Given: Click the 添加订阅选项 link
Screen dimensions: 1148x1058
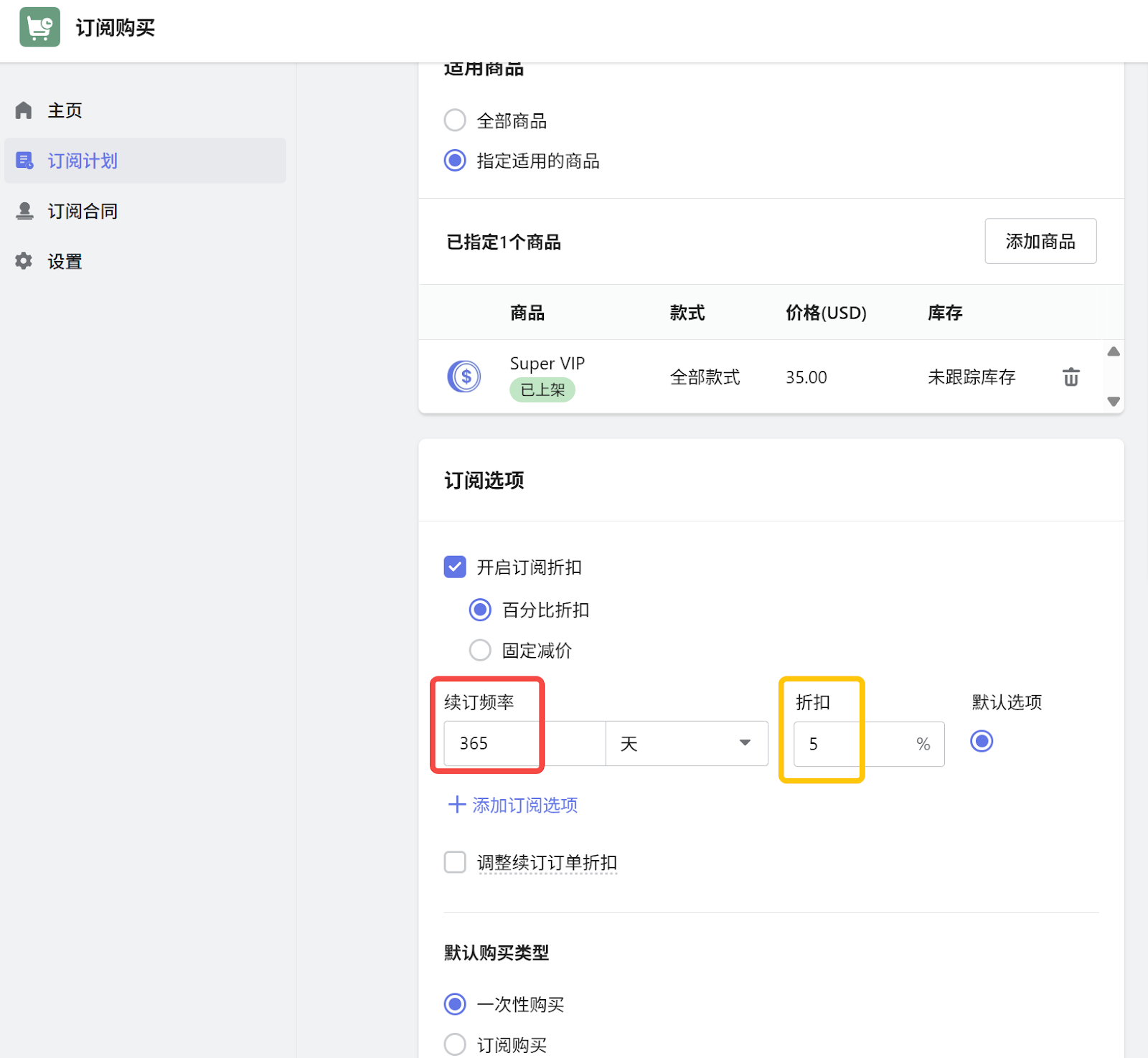Looking at the screenshot, I should point(524,805).
